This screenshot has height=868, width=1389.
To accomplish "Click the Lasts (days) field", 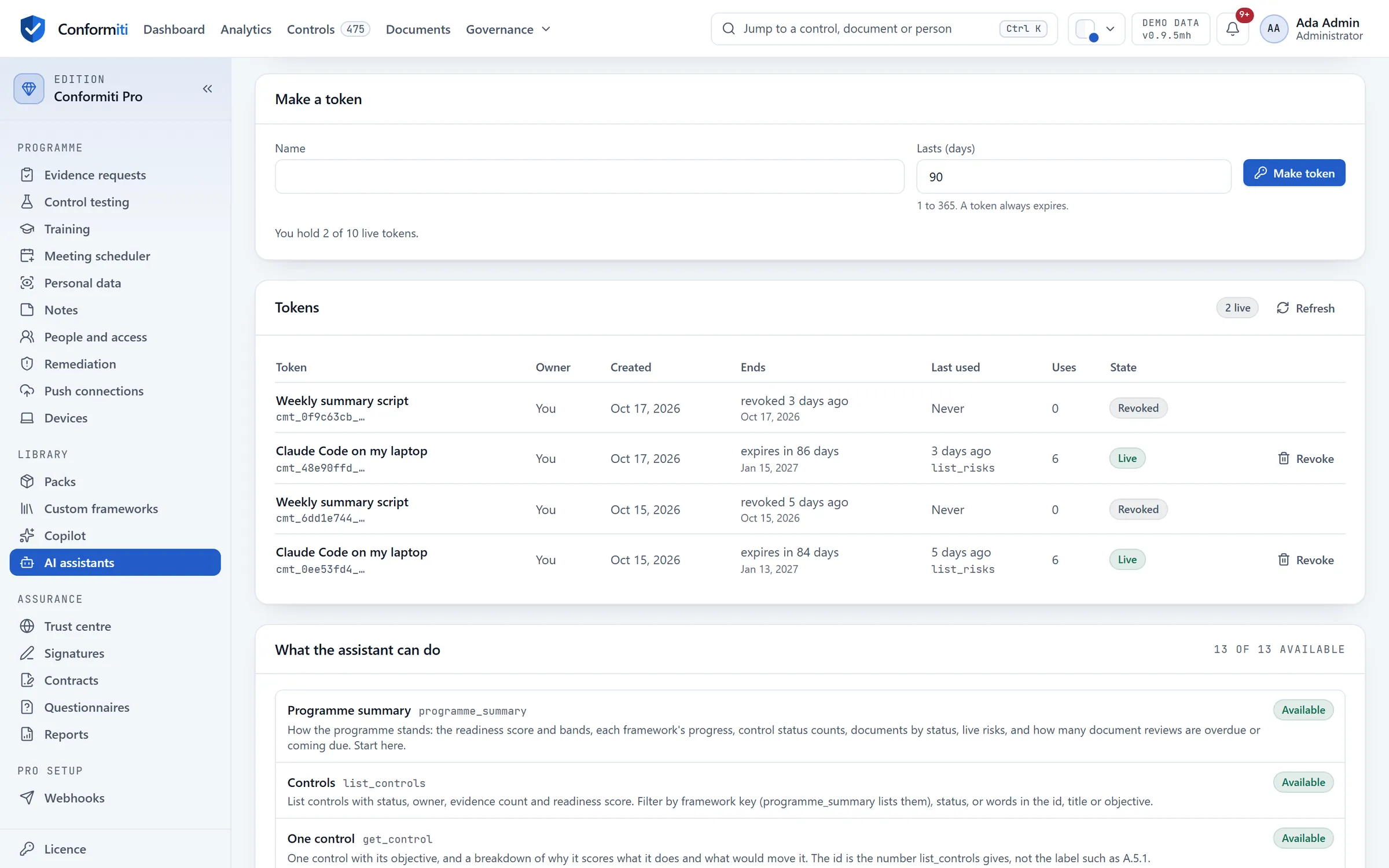I will (x=1074, y=176).
